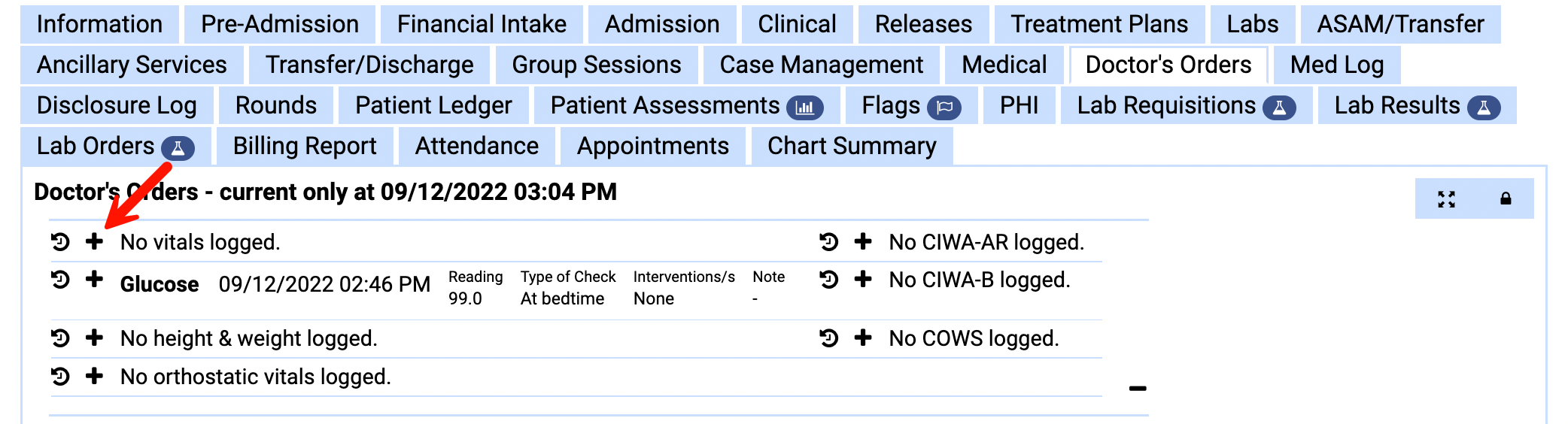Add an orthostatic vitals entry
The width and height of the screenshot is (1568, 424).
click(x=94, y=376)
